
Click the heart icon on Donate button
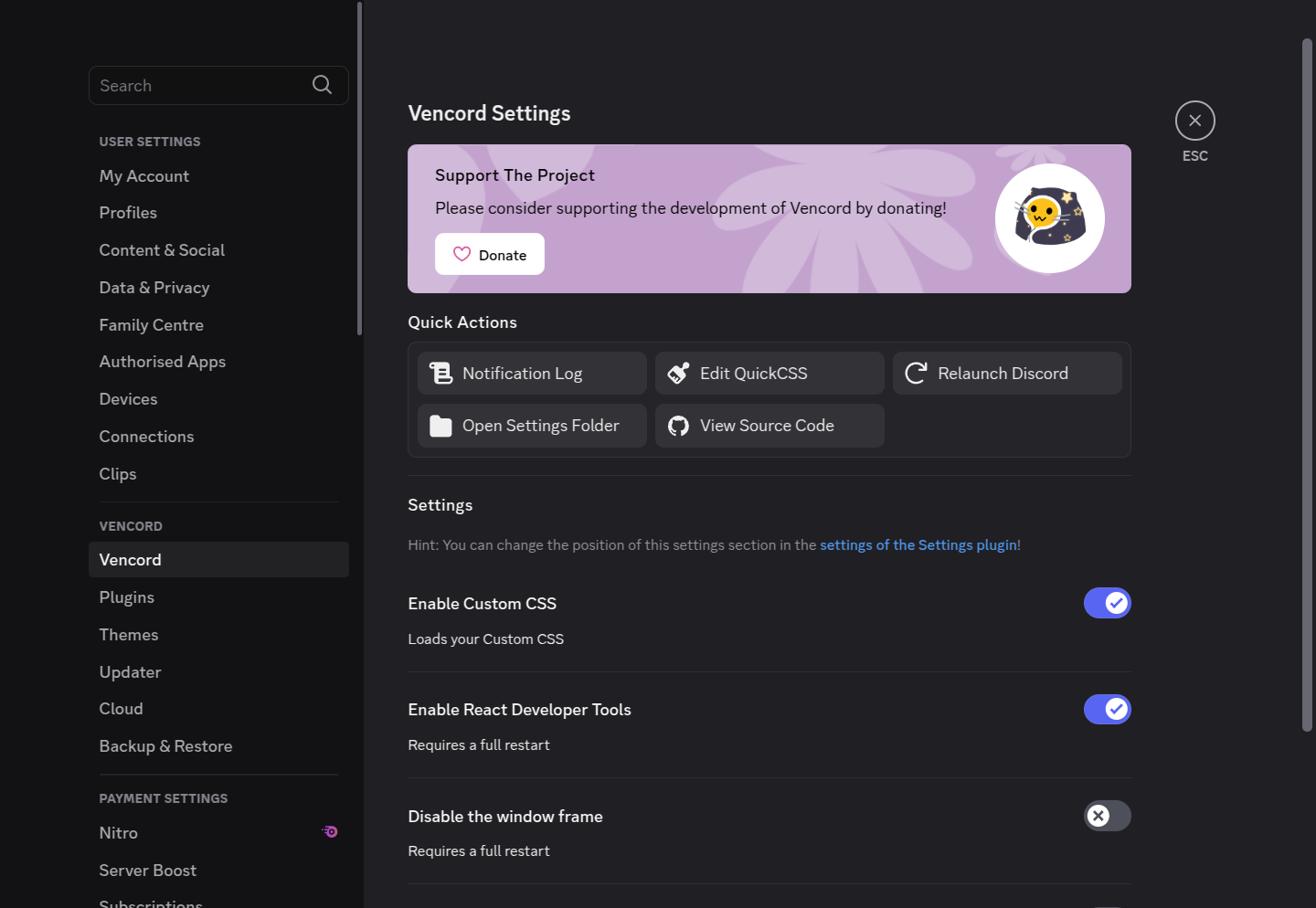(x=462, y=254)
